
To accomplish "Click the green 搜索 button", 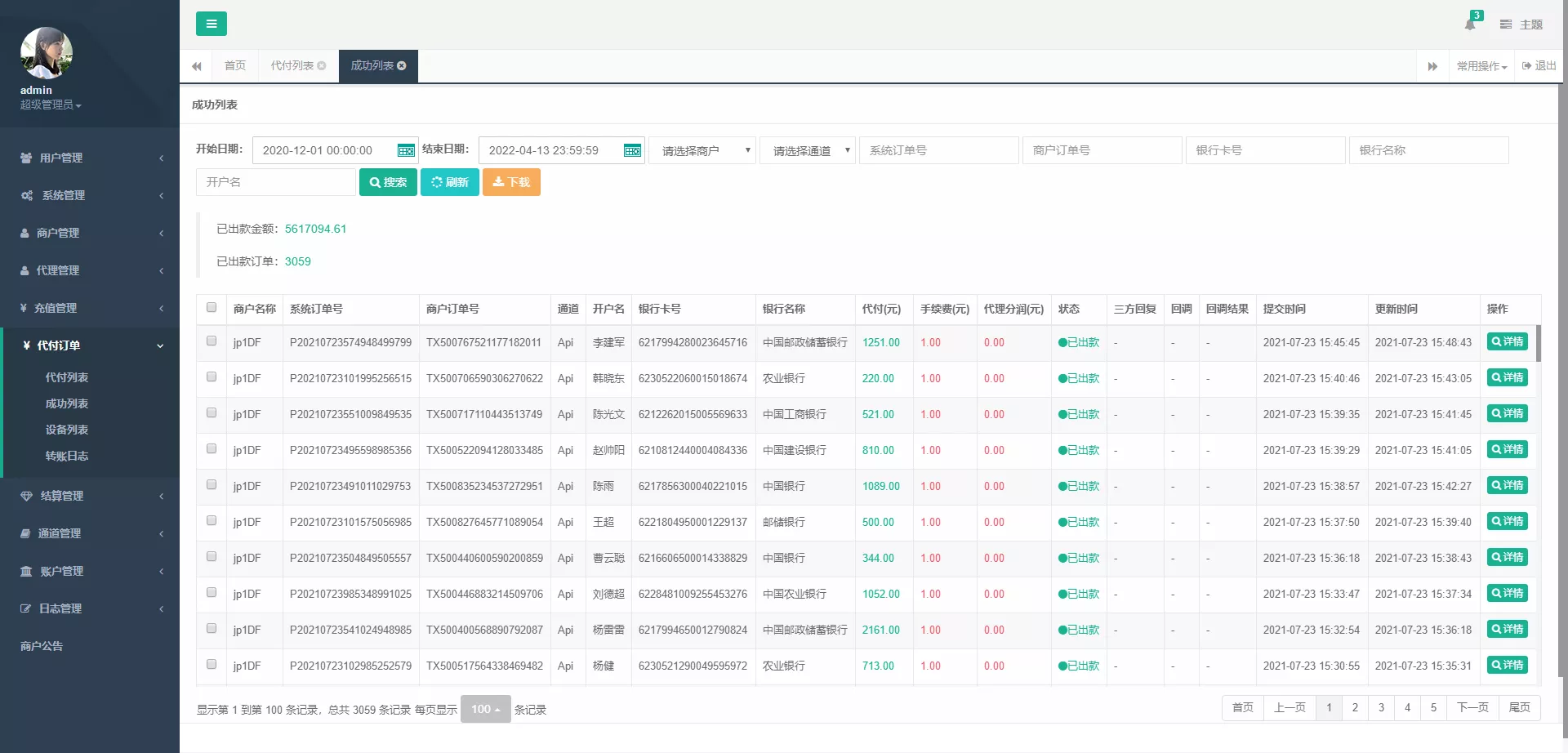I will tap(388, 182).
